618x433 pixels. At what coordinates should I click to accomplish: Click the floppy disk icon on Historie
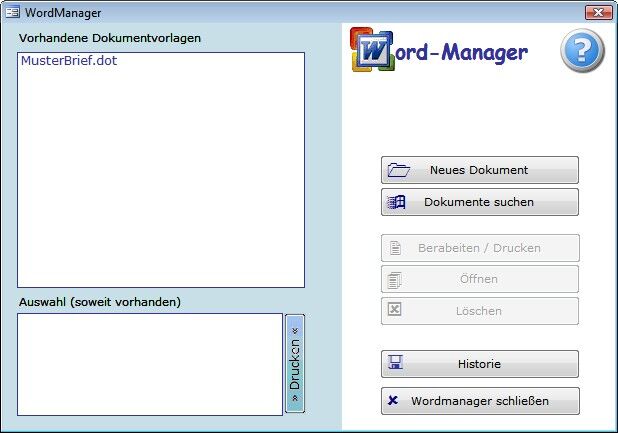[x=396, y=364]
